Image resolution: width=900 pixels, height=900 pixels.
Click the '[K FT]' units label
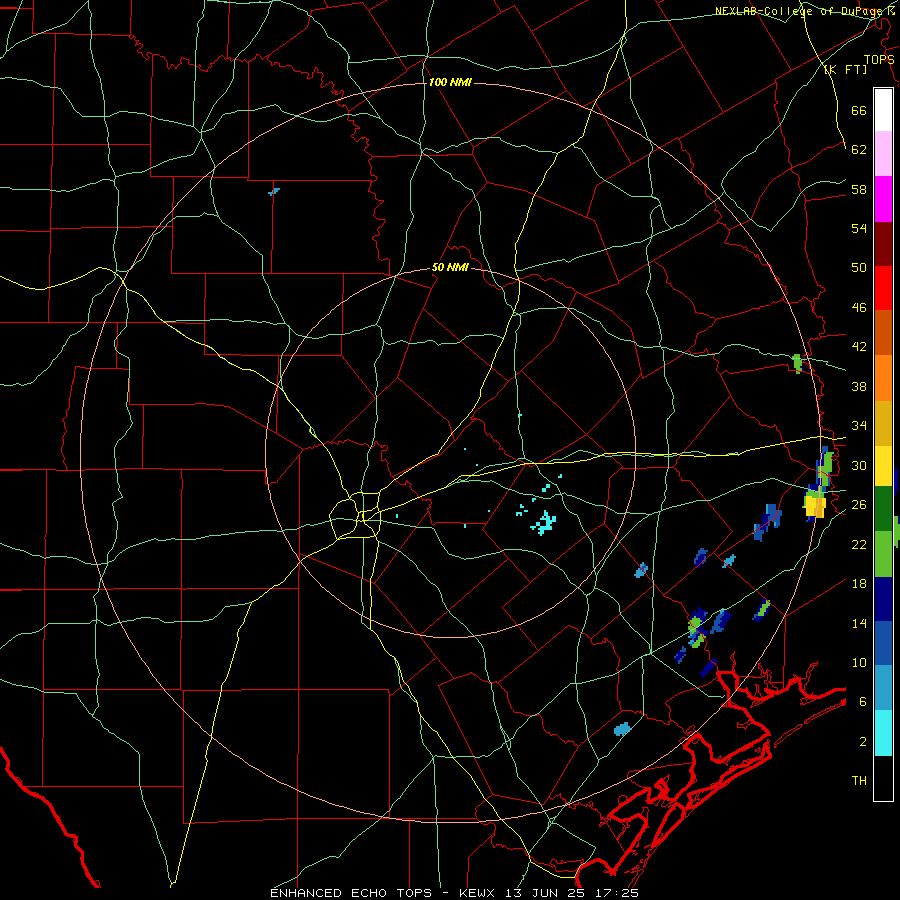(846, 69)
